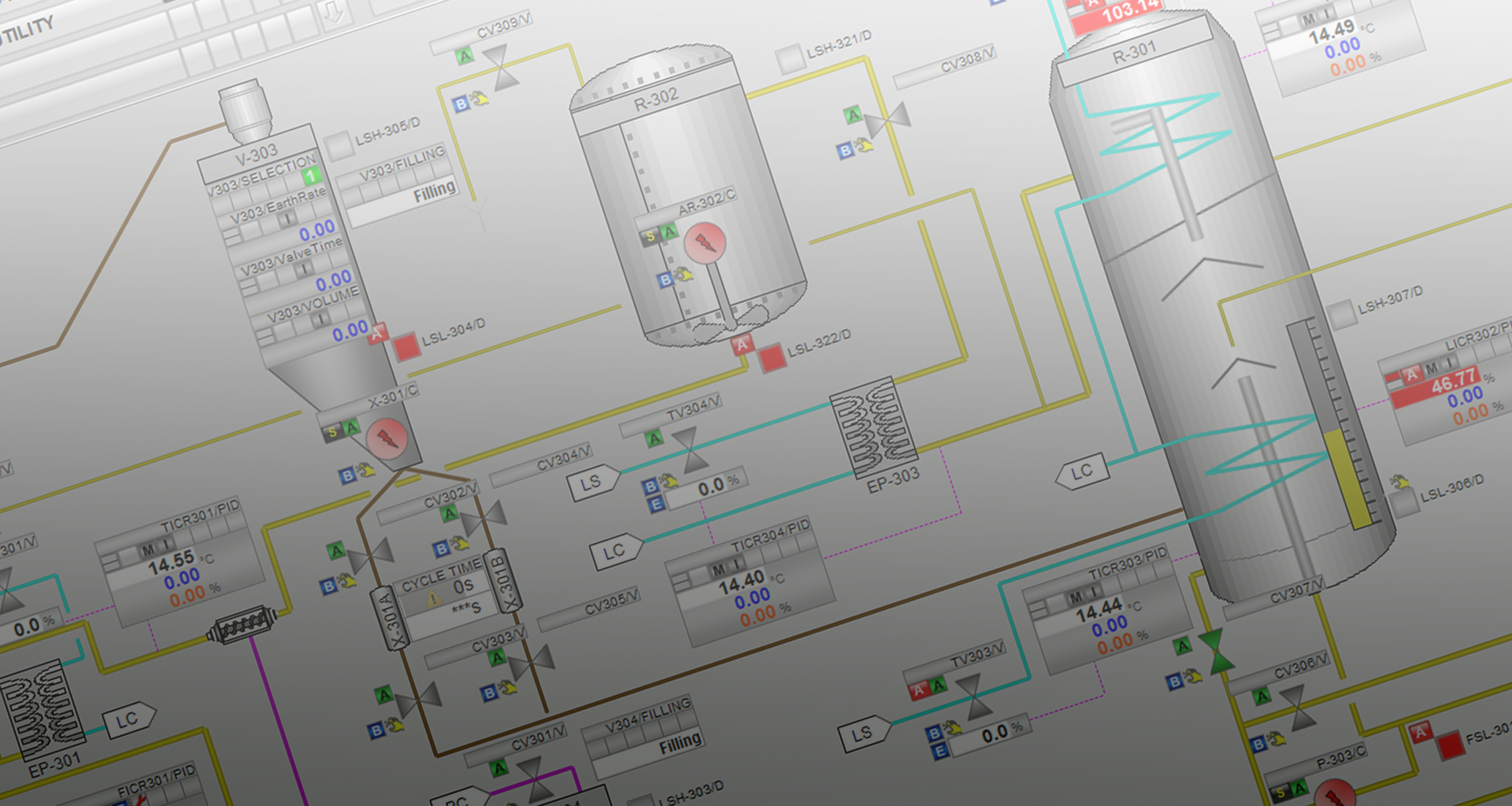Screen dimensions: 1512x806
Task: Open the AR-302/C agitator motor icon
Action: click(x=704, y=242)
